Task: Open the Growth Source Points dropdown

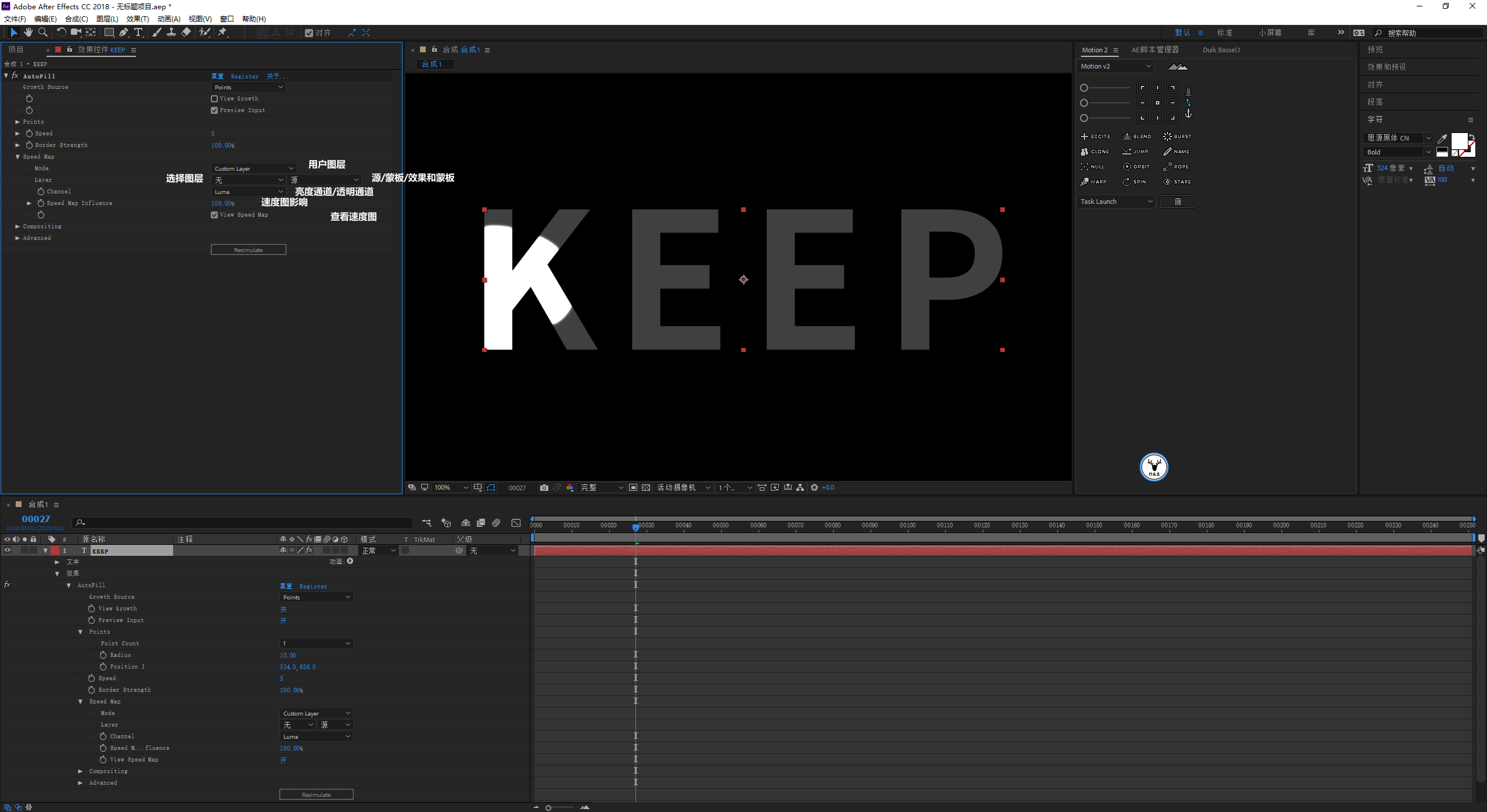Action: click(x=249, y=87)
